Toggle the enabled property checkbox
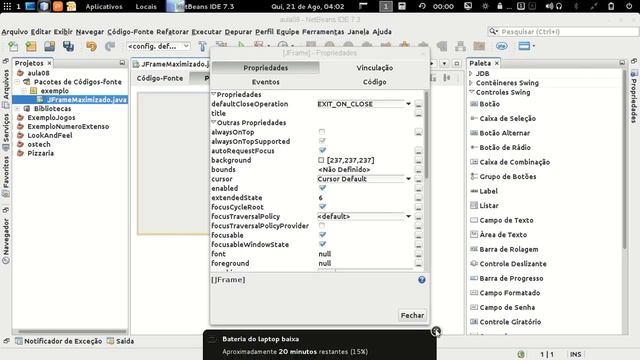The image size is (640, 360). [322, 188]
